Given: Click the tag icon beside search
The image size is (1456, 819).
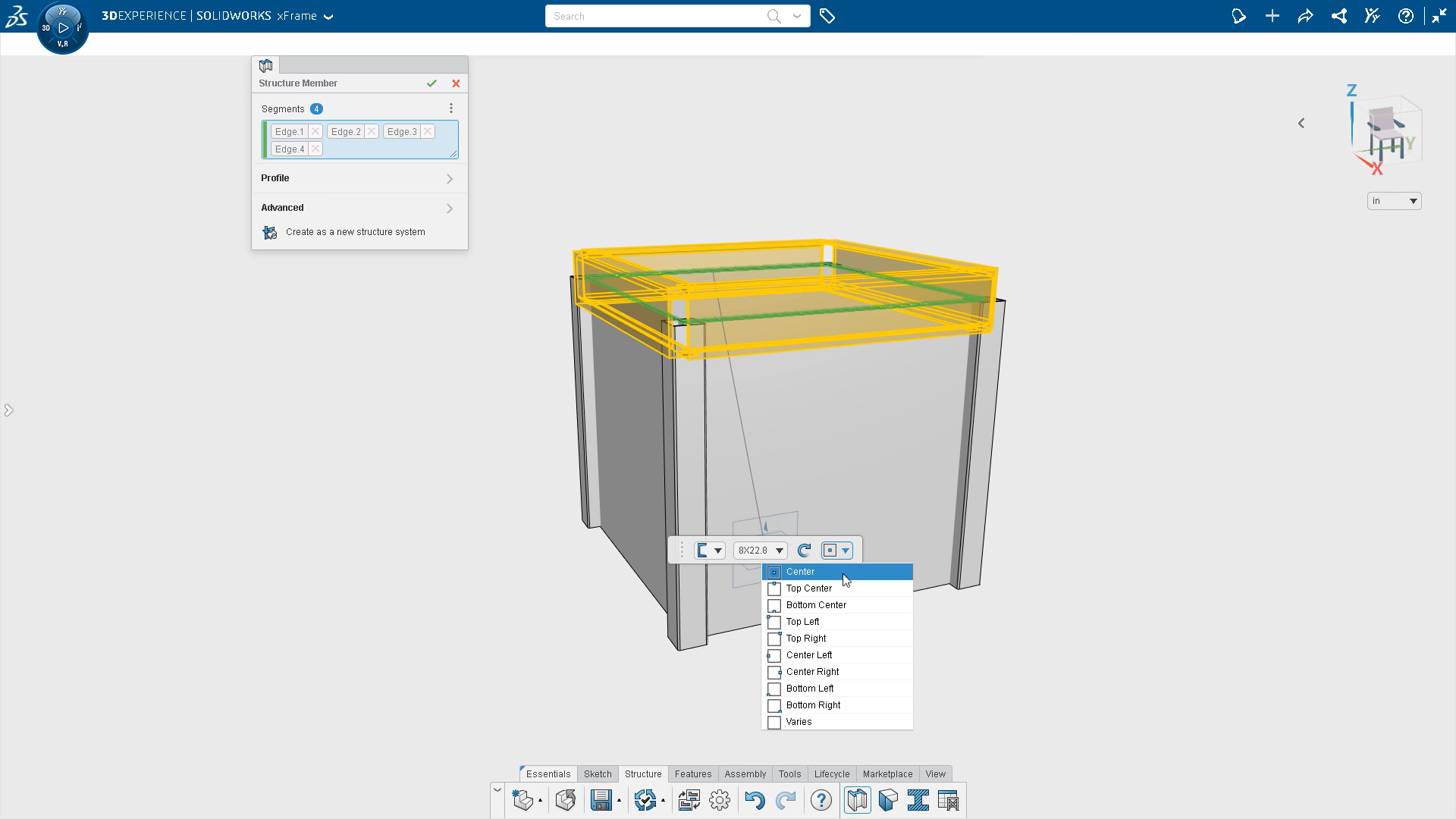Looking at the screenshot, I should click(x=827, y=16).
